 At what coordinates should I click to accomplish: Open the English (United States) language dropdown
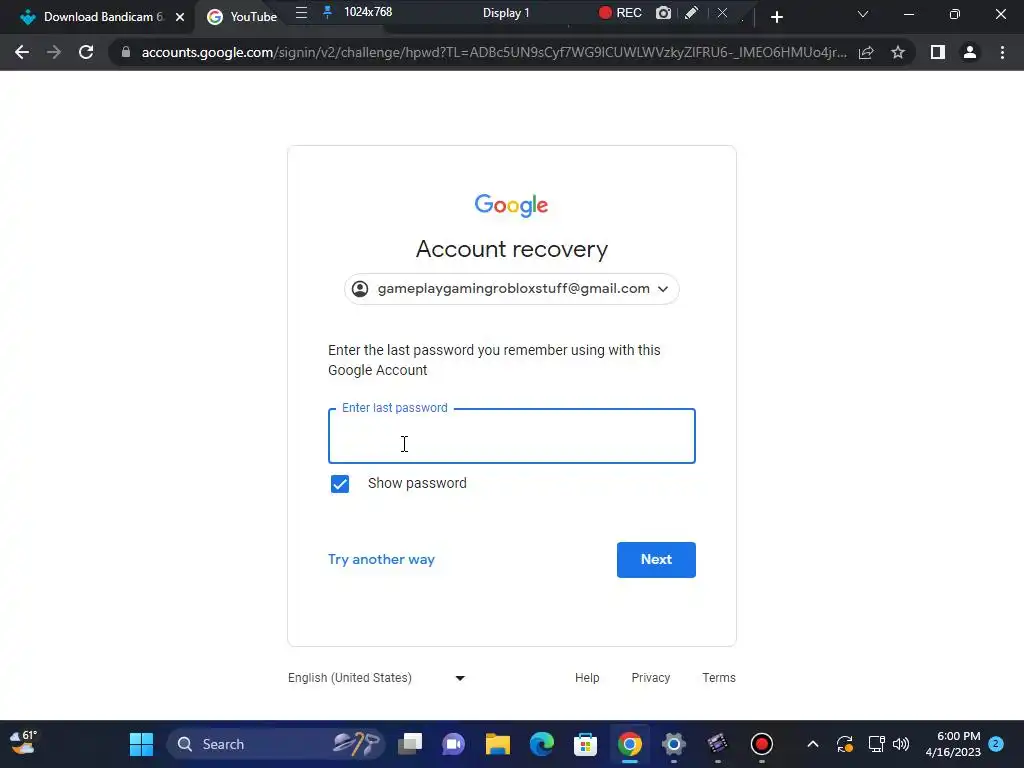[x=377, y=678]
